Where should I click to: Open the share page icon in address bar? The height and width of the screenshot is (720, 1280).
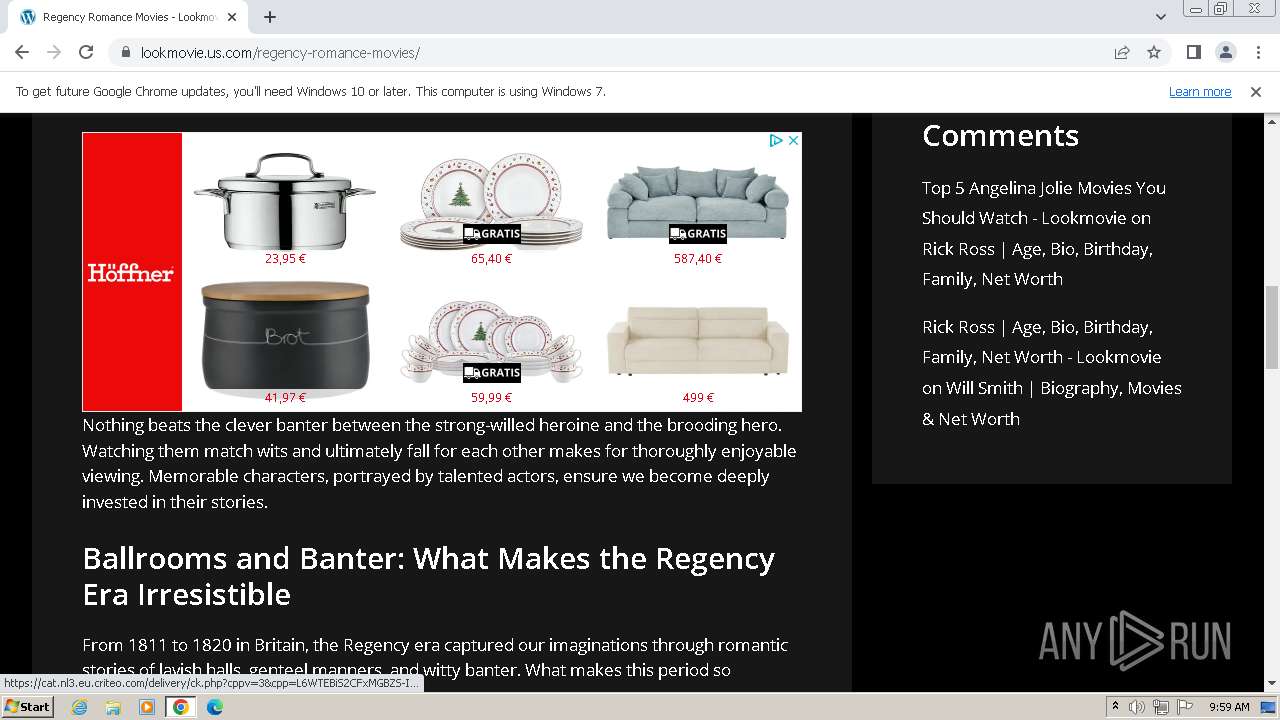tap(1122, 52)
